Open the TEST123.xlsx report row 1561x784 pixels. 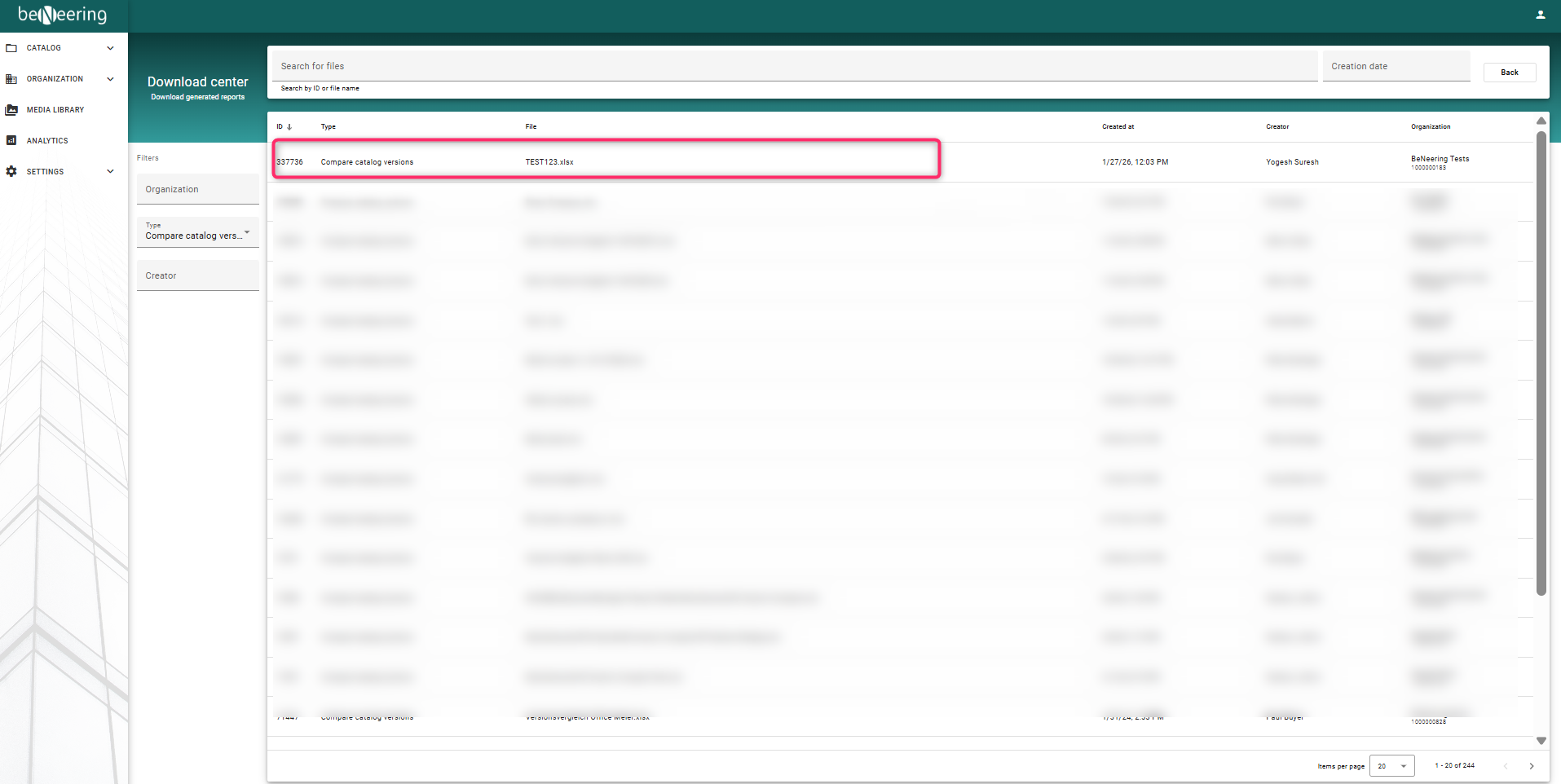[x=549, y=162]
